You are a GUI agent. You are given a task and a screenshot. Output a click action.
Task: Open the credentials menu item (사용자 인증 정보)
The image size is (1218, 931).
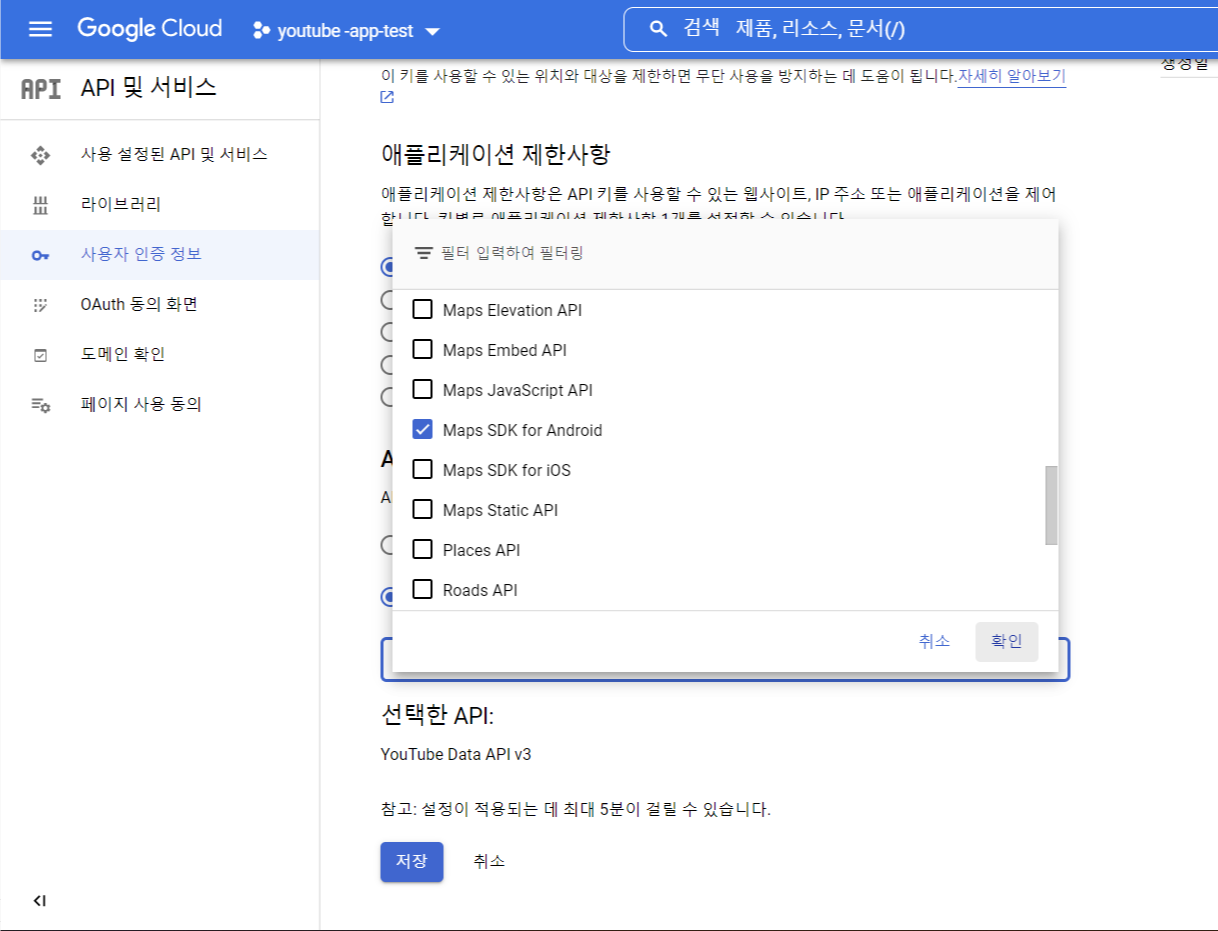[x=160, y=255]
